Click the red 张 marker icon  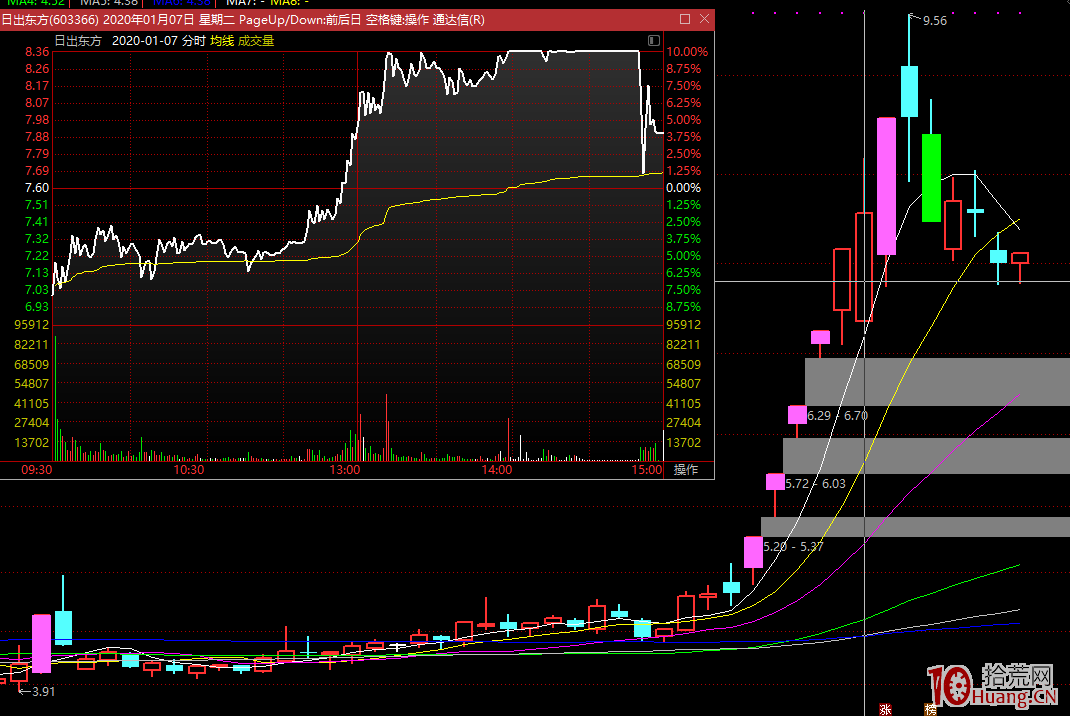(885, 709)
